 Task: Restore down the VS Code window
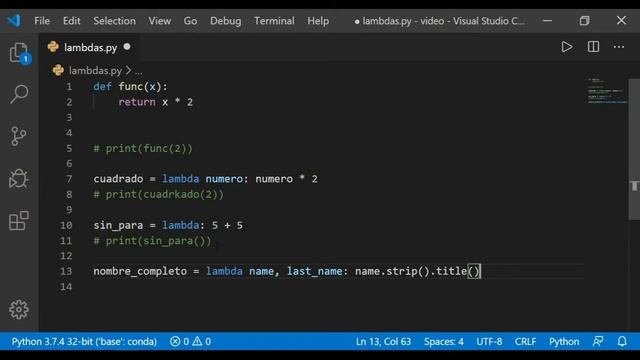coord(584,20)
